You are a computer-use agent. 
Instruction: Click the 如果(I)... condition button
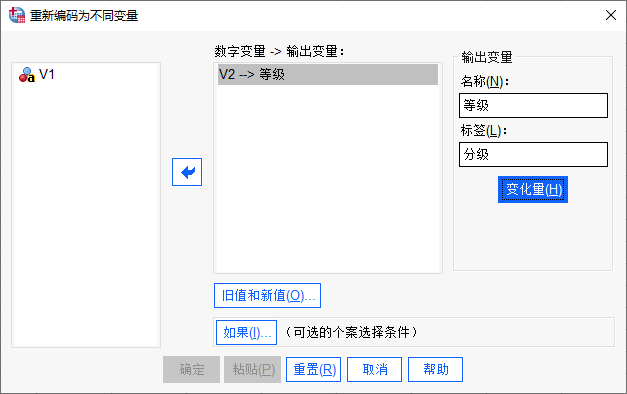point(246,332)
